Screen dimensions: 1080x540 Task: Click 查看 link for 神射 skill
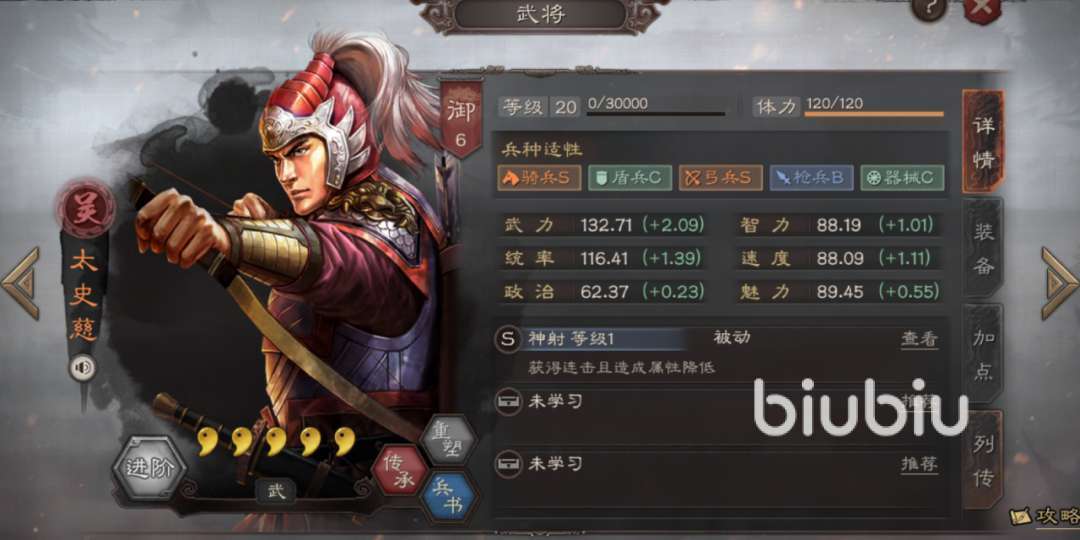(x=920, y=339)
